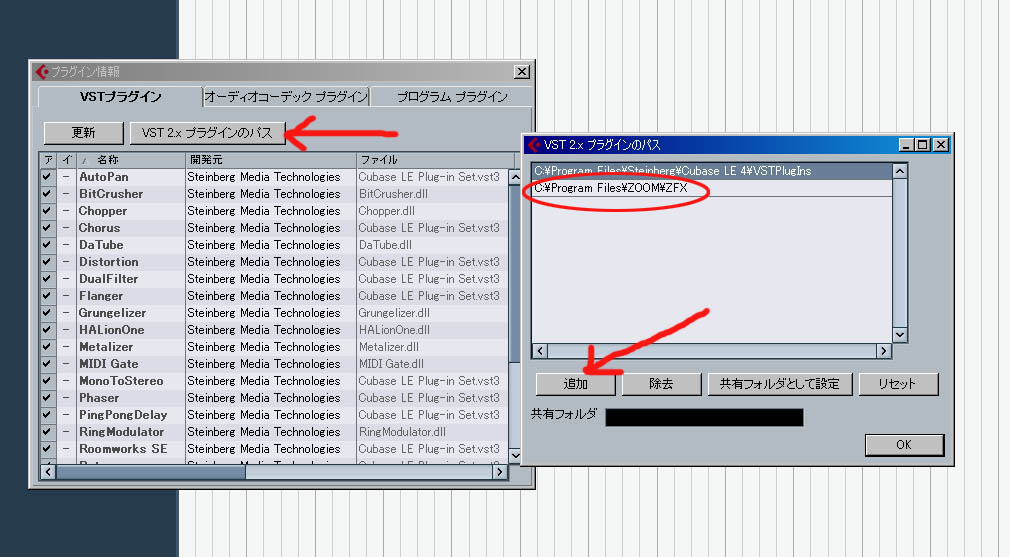The width and height of the screenshot is (1010, 557).
Task: Select the C:¥Program Files¥ZOOM¥ZFX path
Action: [x=712, y=188]
